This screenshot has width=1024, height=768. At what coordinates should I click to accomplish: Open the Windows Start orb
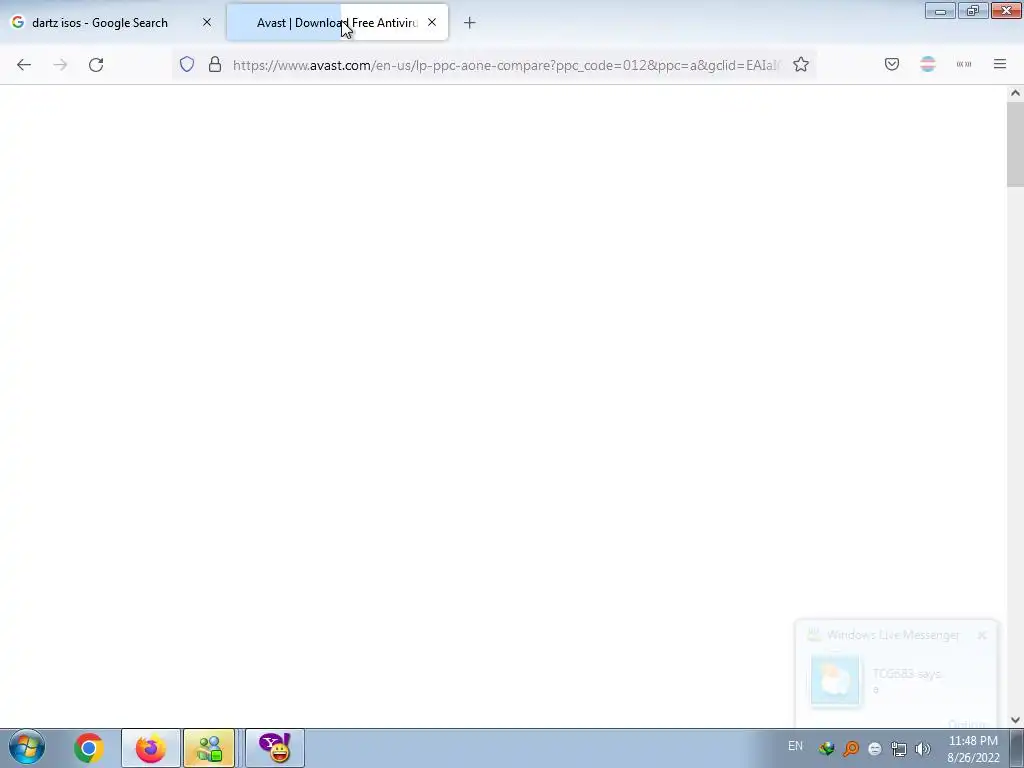pos(27,748)
